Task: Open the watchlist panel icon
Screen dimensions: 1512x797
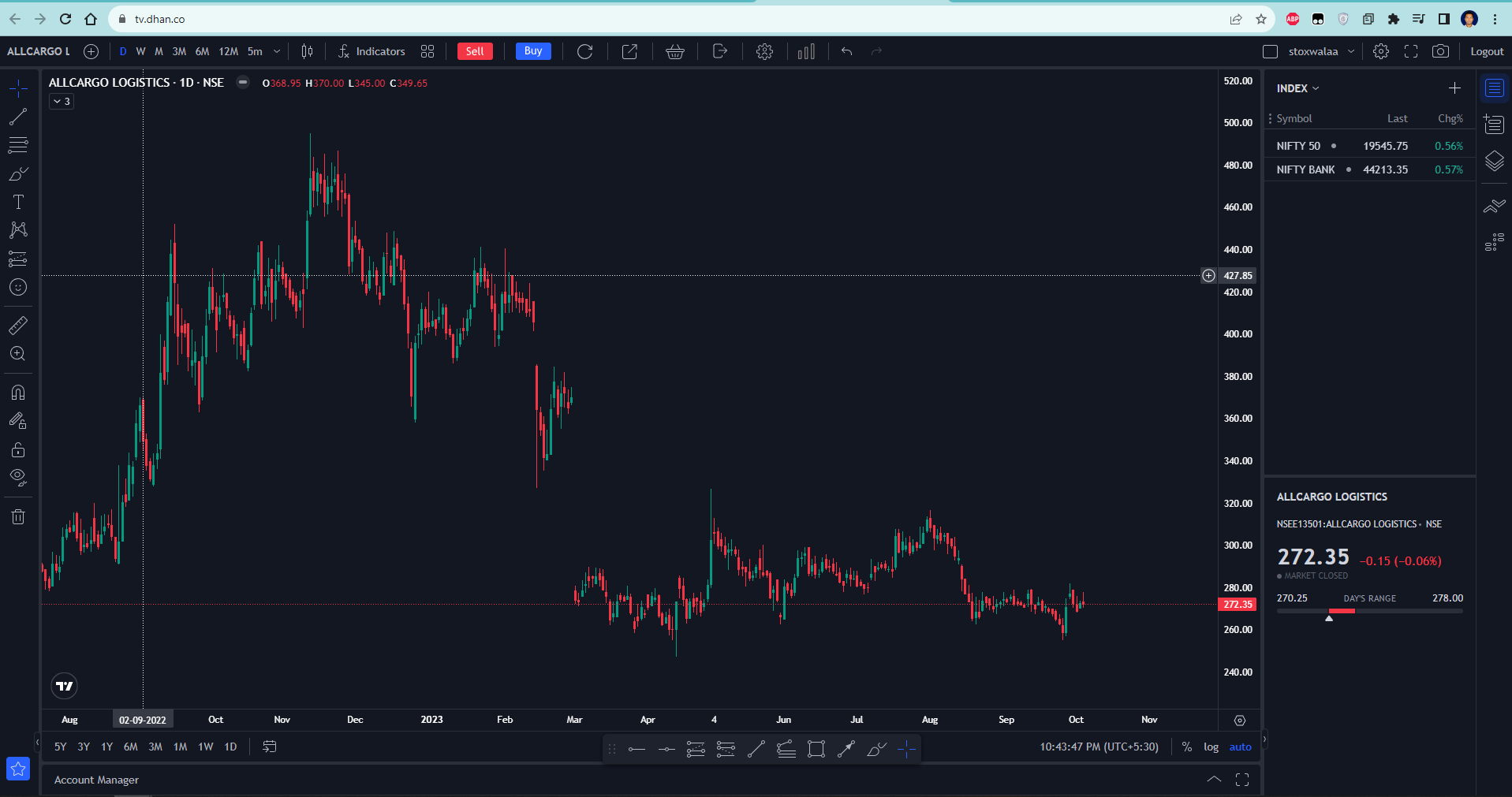Action: pyautogui.click(x=1495, y=88)
